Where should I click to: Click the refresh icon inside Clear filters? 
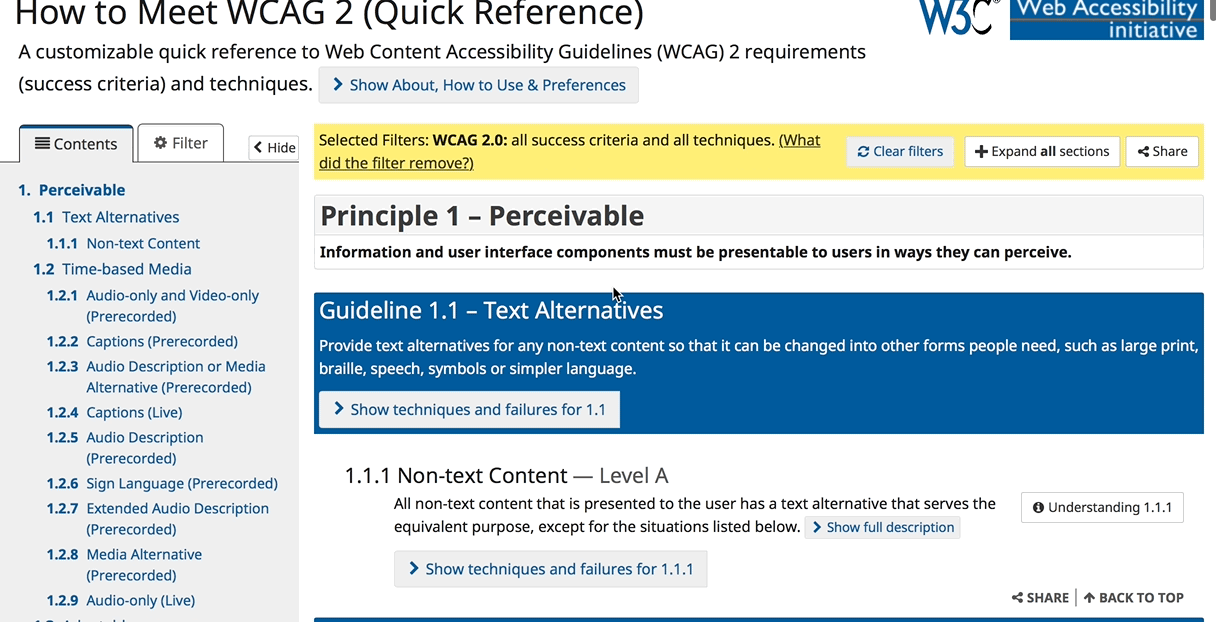pos(862,151)
